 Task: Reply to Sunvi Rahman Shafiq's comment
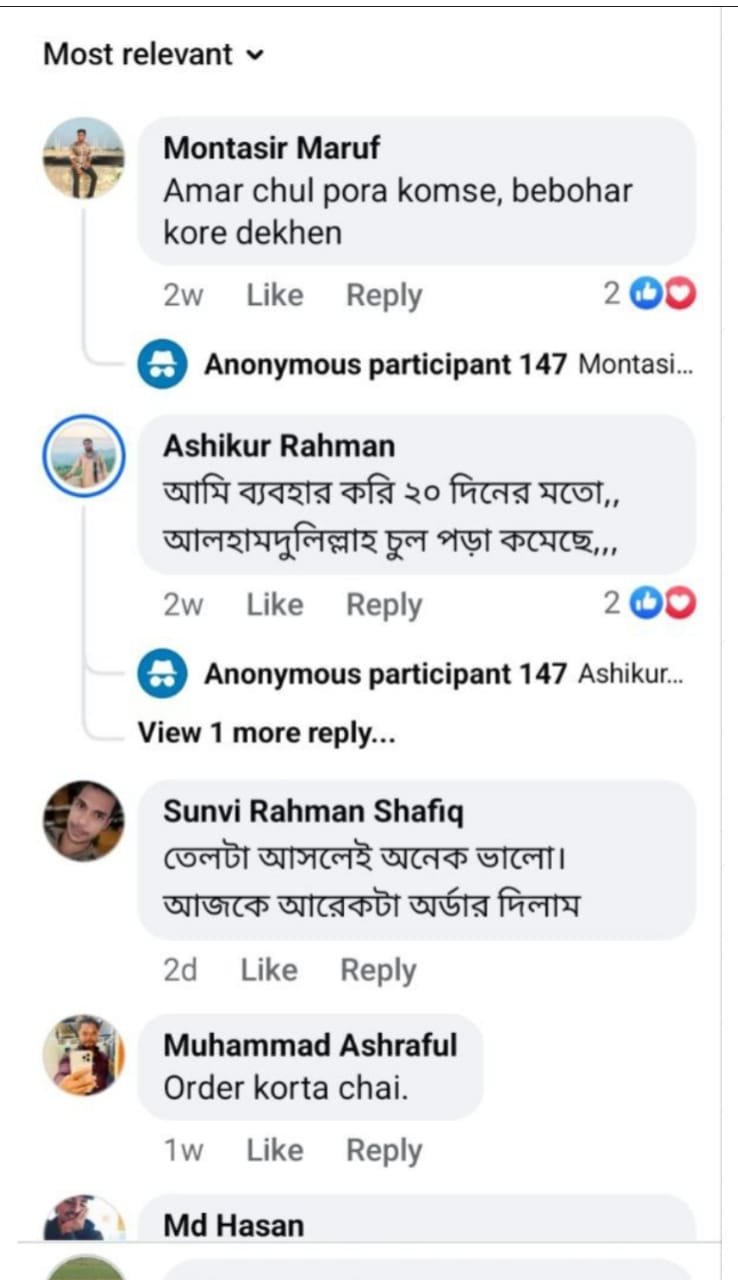coord(378,970)
